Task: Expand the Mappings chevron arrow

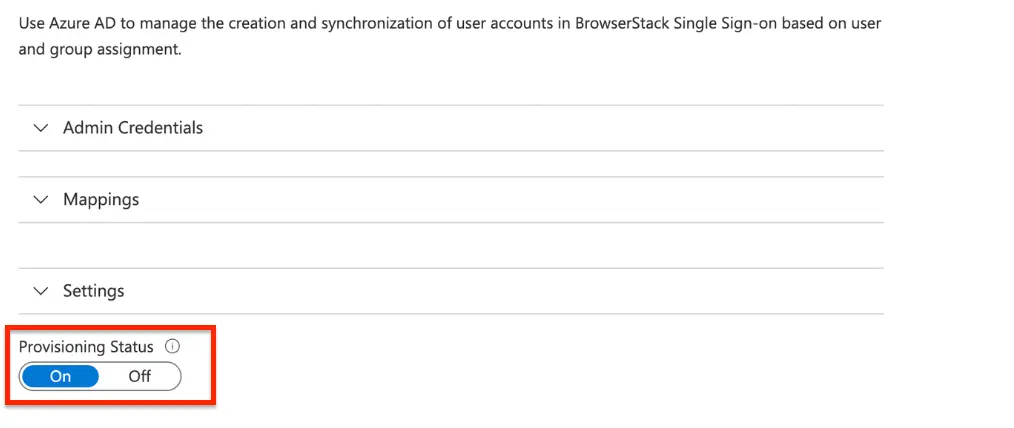Action: coord(40,200)
